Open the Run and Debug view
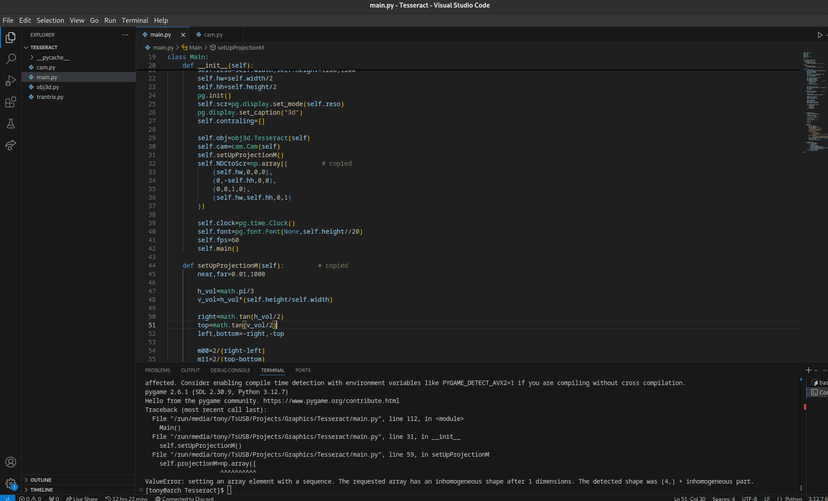 (x=11, y=81)
